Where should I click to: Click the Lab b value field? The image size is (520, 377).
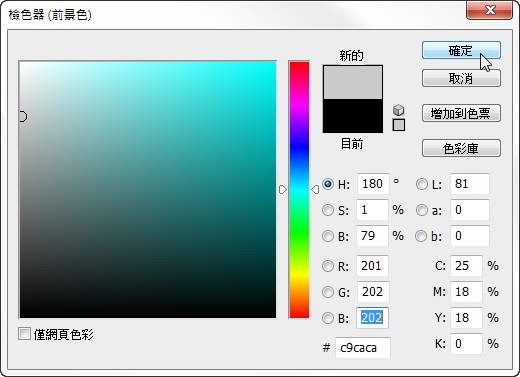470,236
